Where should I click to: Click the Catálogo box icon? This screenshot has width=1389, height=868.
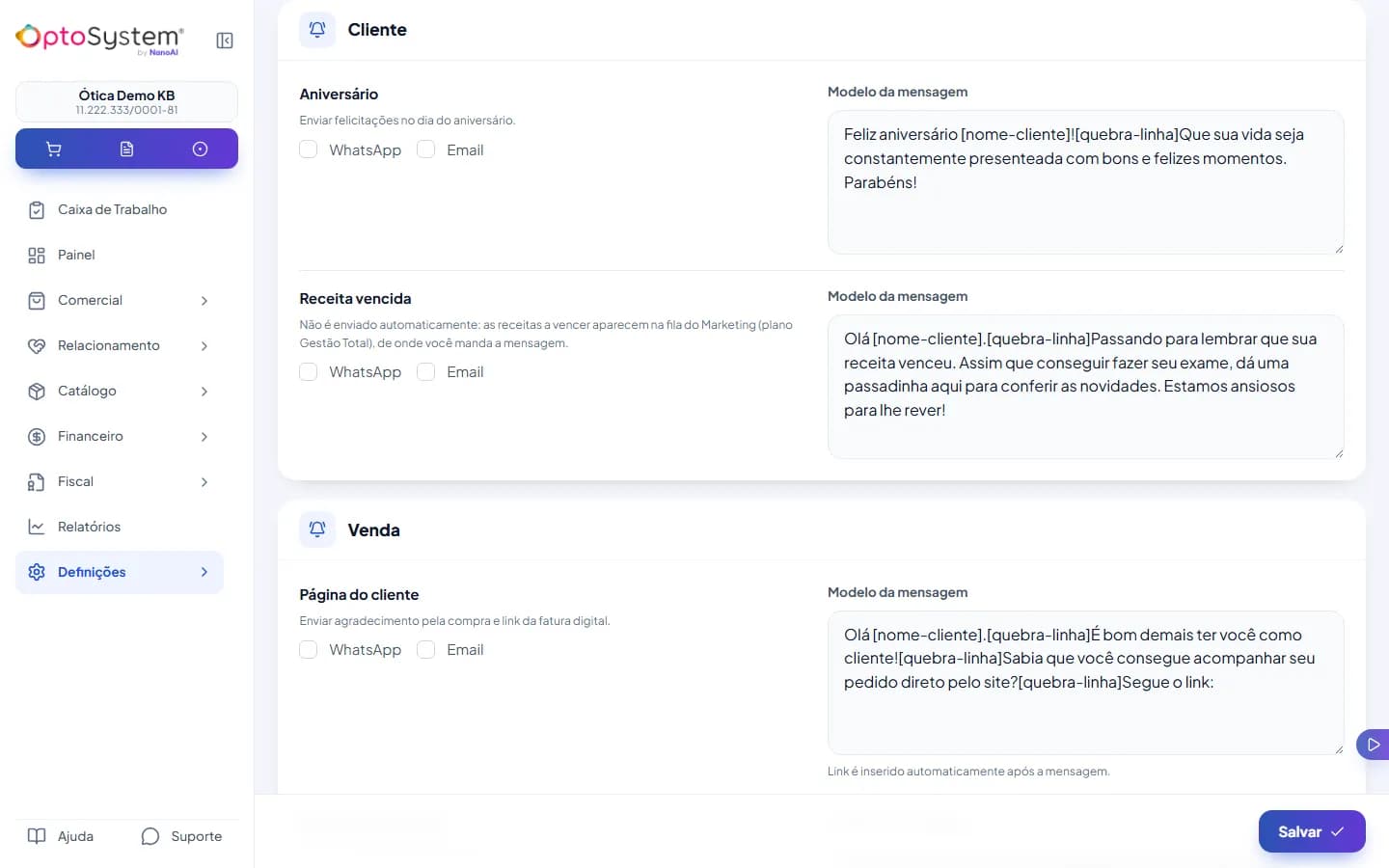click(37, 392)
